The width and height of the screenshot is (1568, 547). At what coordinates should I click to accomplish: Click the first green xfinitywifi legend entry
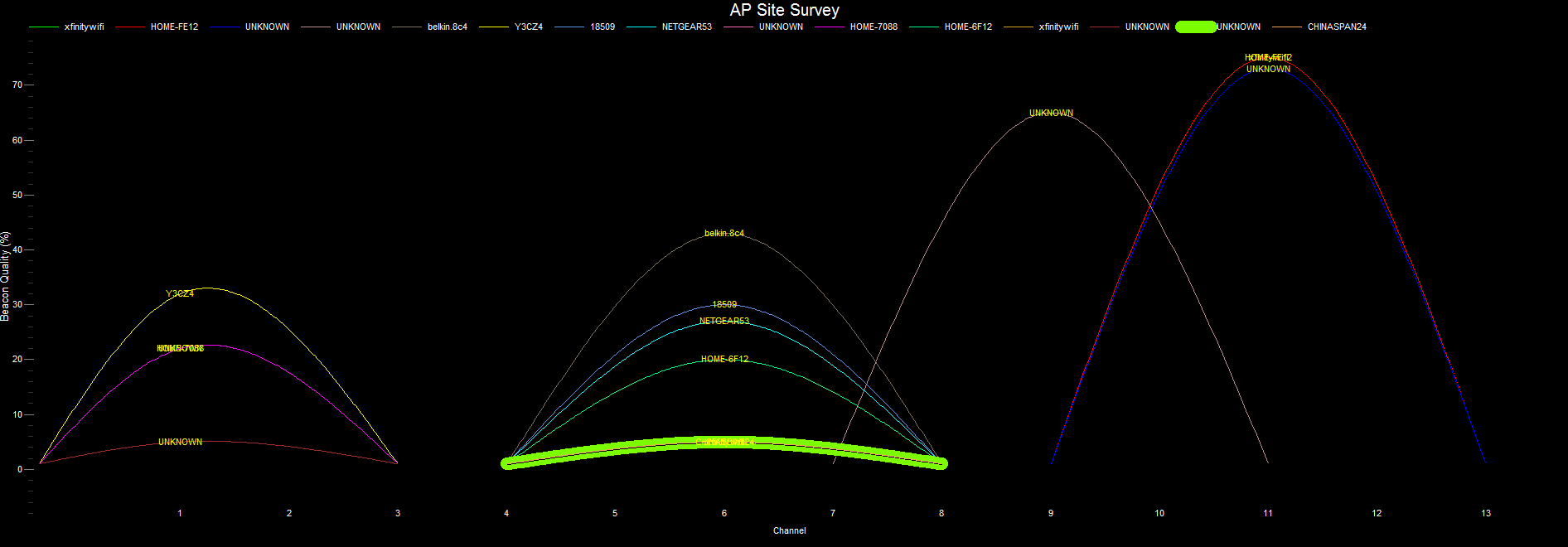(84, 27)
